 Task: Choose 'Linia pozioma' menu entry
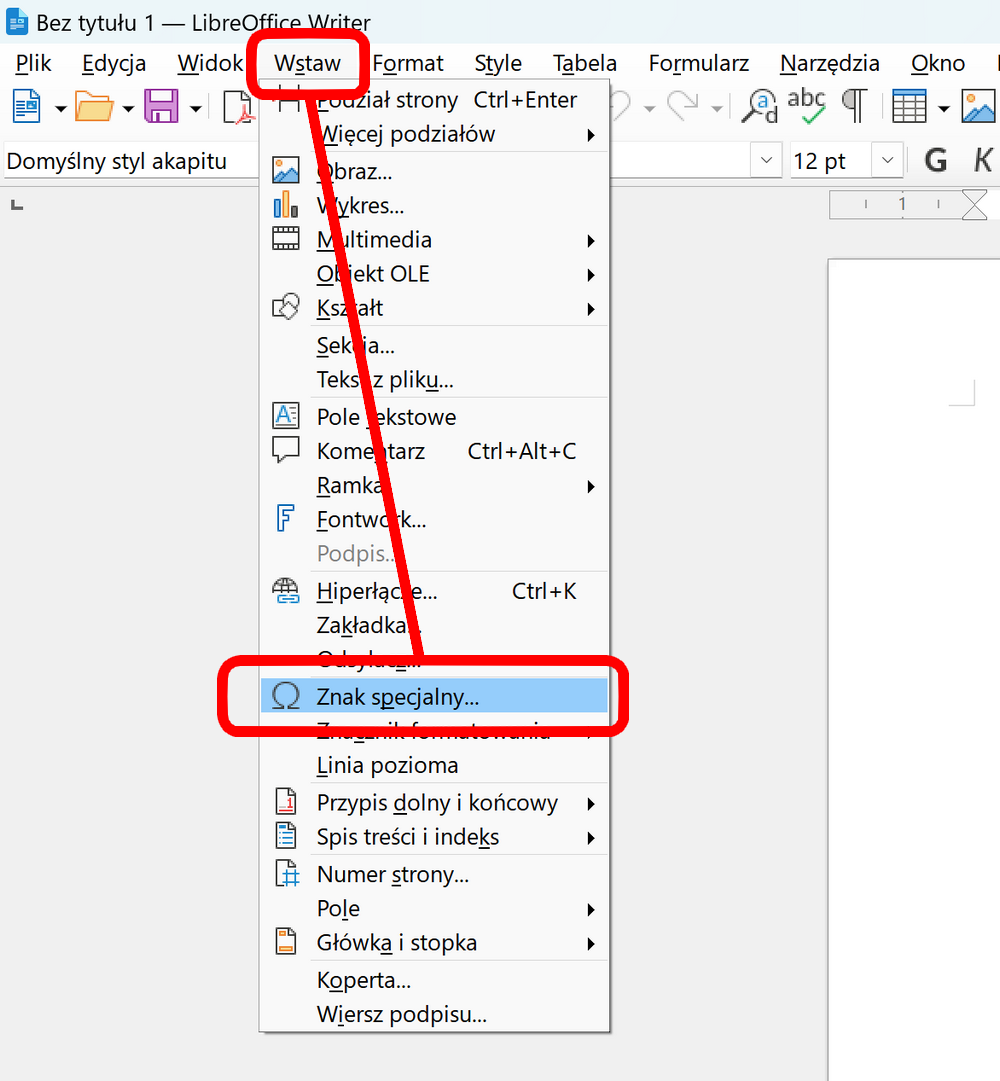(434, 765)
